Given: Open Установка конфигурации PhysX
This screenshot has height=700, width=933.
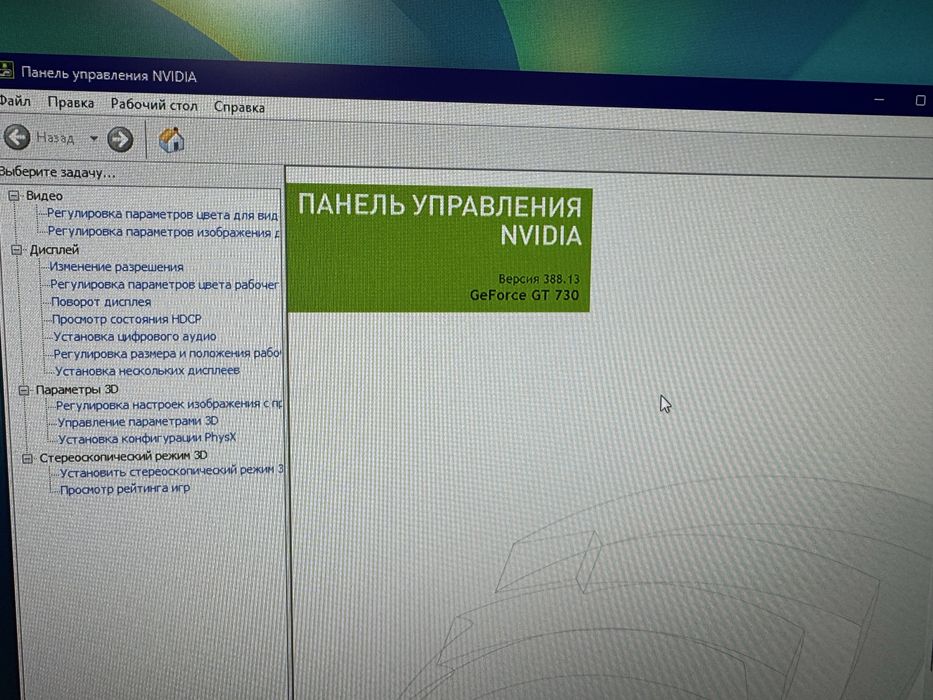Looking at the screenshot, I should (148, 438).
